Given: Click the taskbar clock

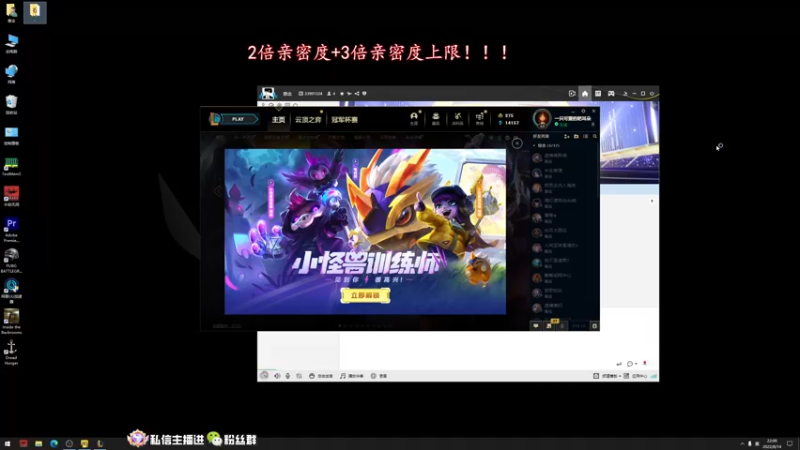Looking at the screenshot, I should point(772,443).
